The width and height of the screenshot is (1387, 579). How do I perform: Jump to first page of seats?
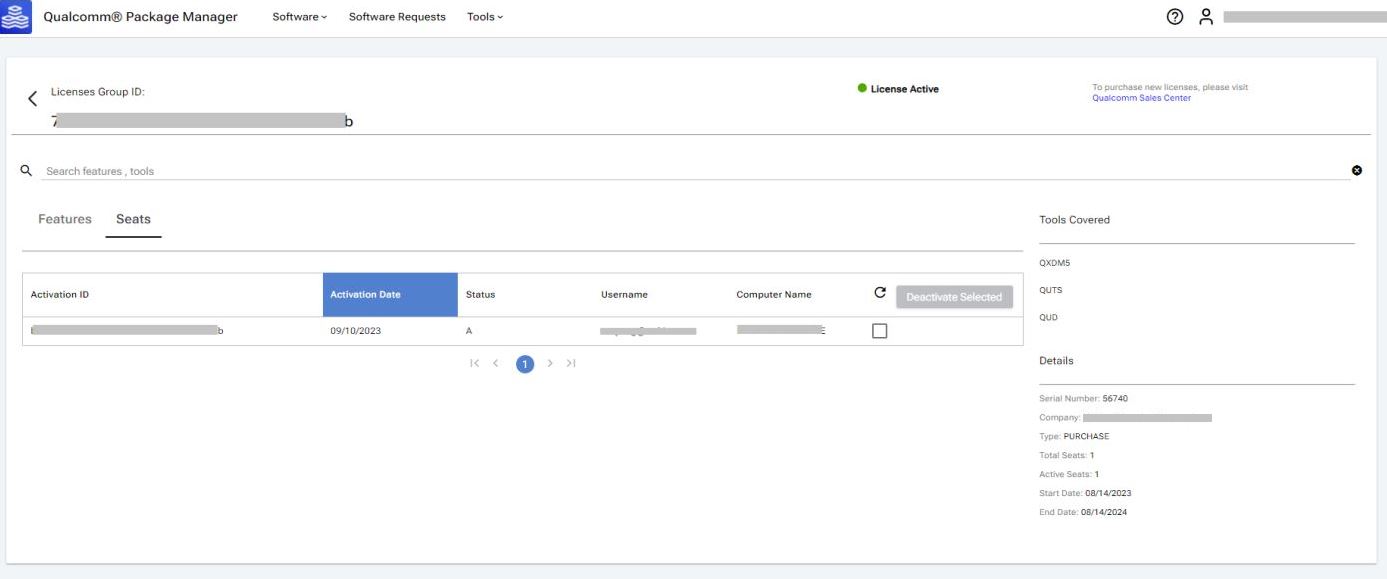[476, 364]
